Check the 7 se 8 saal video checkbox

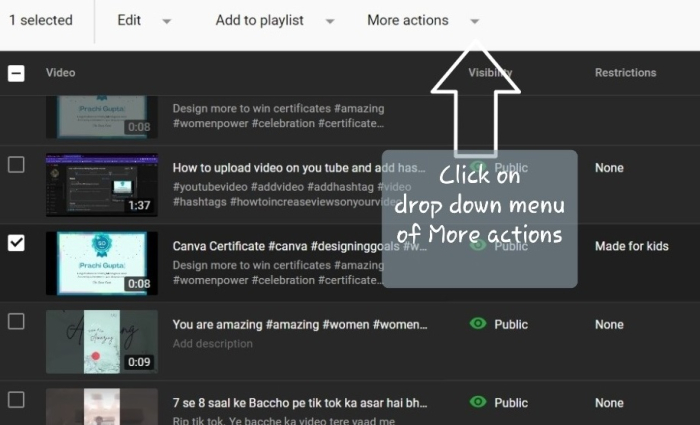point(16,399)
